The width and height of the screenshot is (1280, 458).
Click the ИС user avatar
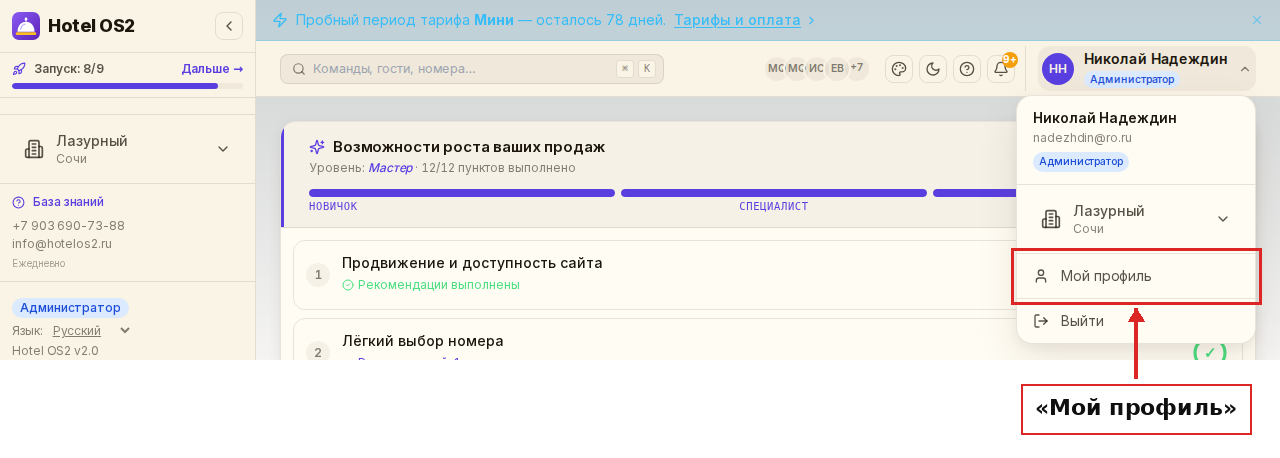816,69
